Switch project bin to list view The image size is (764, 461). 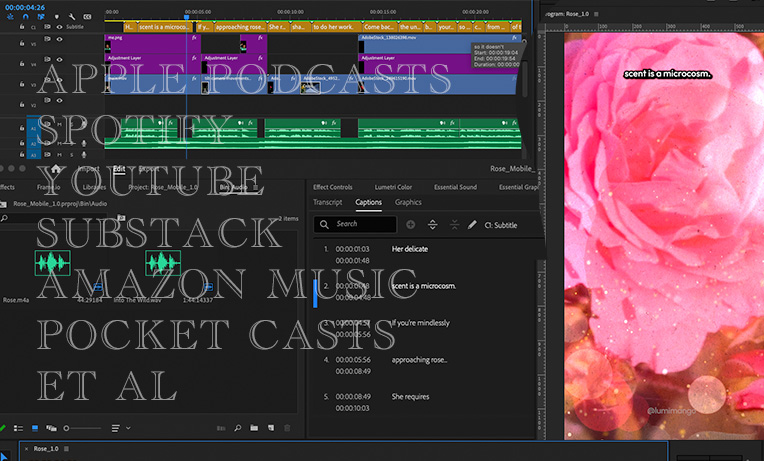[19, 428]
